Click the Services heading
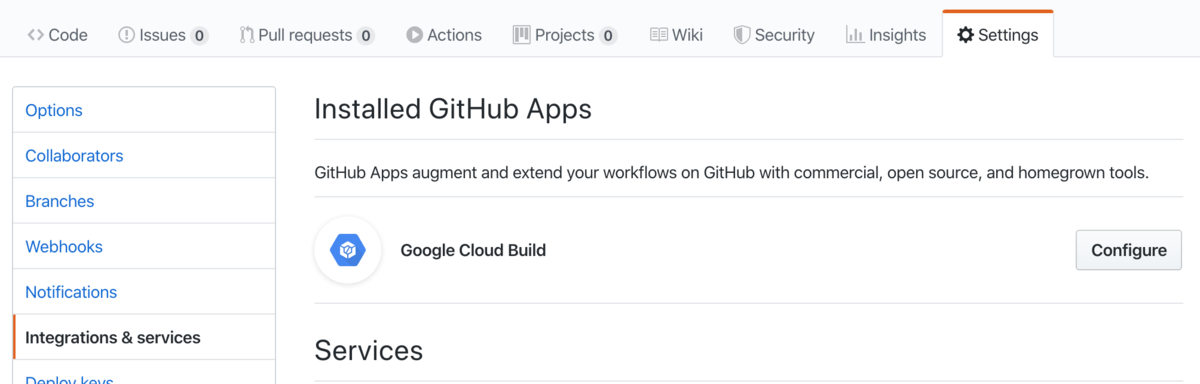Image resolution: width=1200 pixels, height=384 pixels. coord(368,350)
